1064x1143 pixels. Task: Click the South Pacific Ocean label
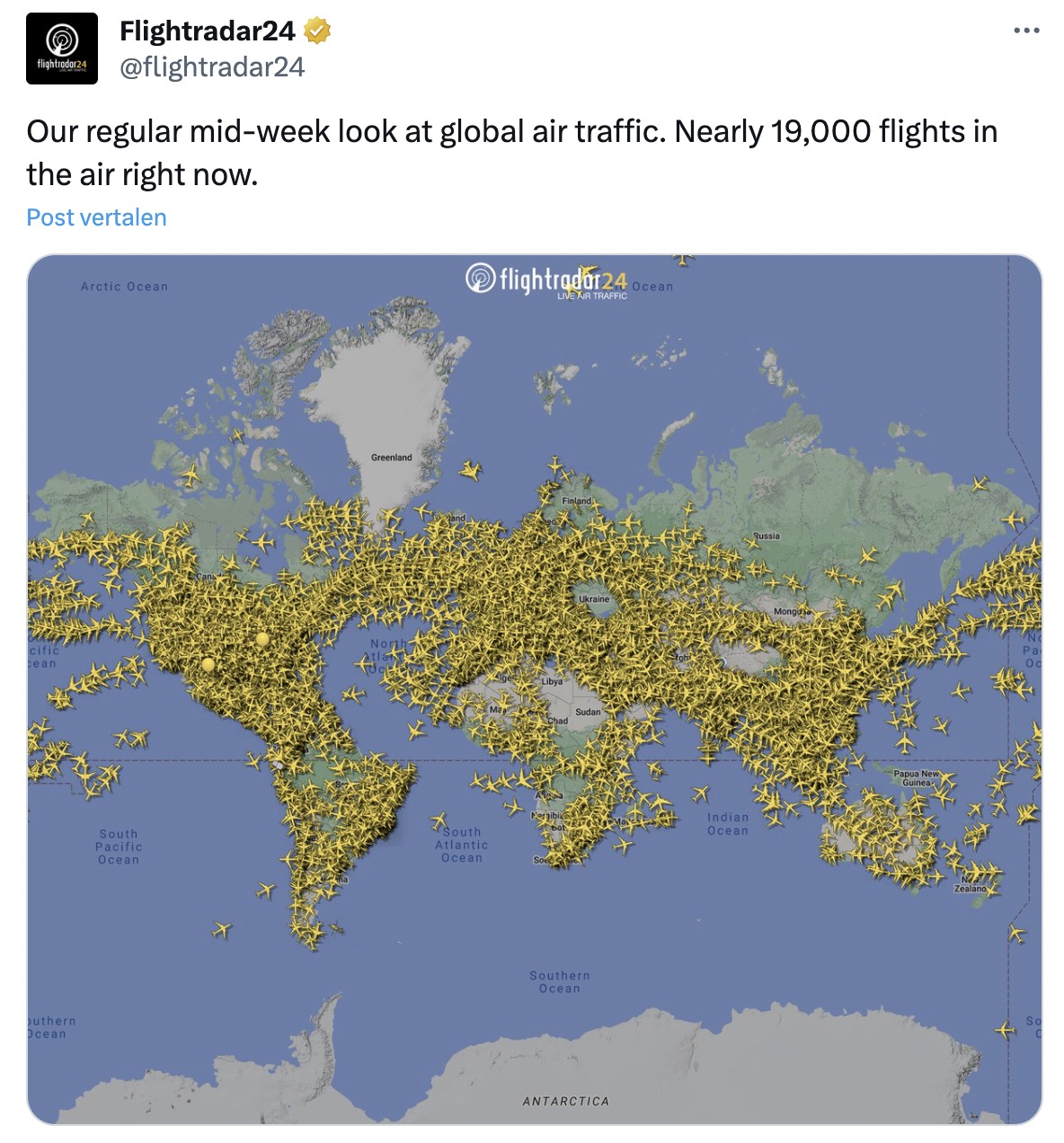(119, 847)
